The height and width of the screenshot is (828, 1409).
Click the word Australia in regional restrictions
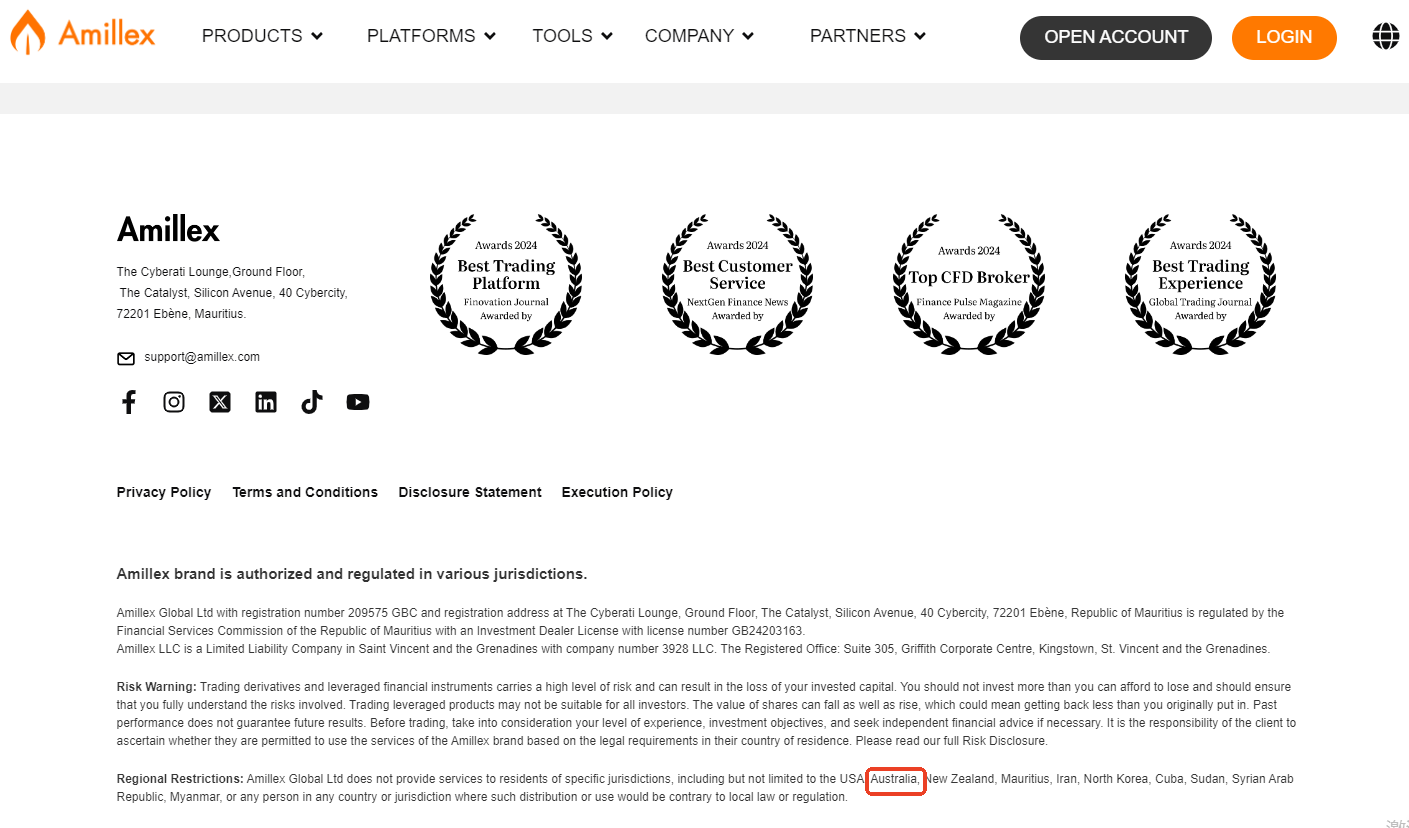tap(895, 779)
